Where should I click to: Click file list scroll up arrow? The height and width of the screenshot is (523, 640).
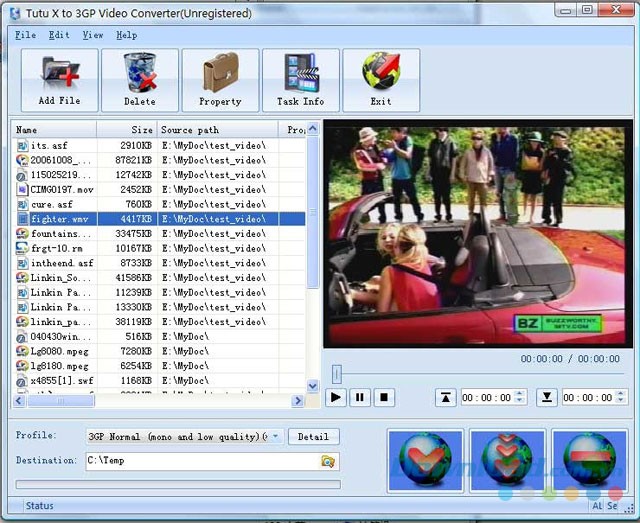(313, 129)
